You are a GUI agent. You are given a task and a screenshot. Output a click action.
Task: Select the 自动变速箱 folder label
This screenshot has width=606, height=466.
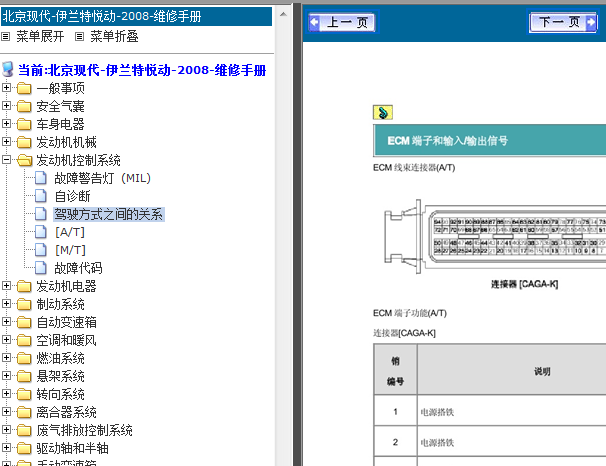point(66,322)
